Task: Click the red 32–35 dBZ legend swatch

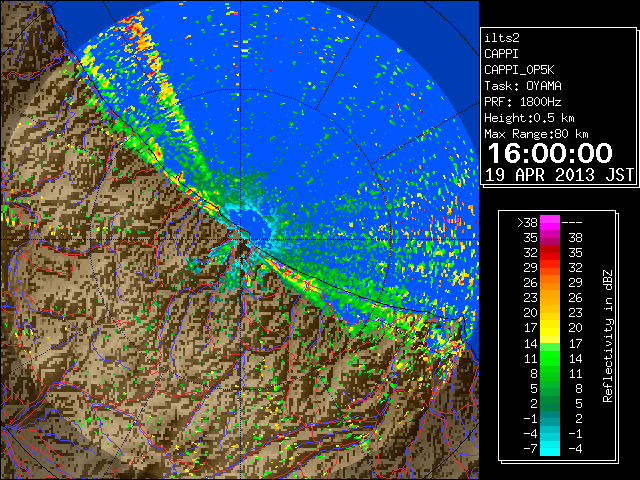Action: [x=550, y=253]
